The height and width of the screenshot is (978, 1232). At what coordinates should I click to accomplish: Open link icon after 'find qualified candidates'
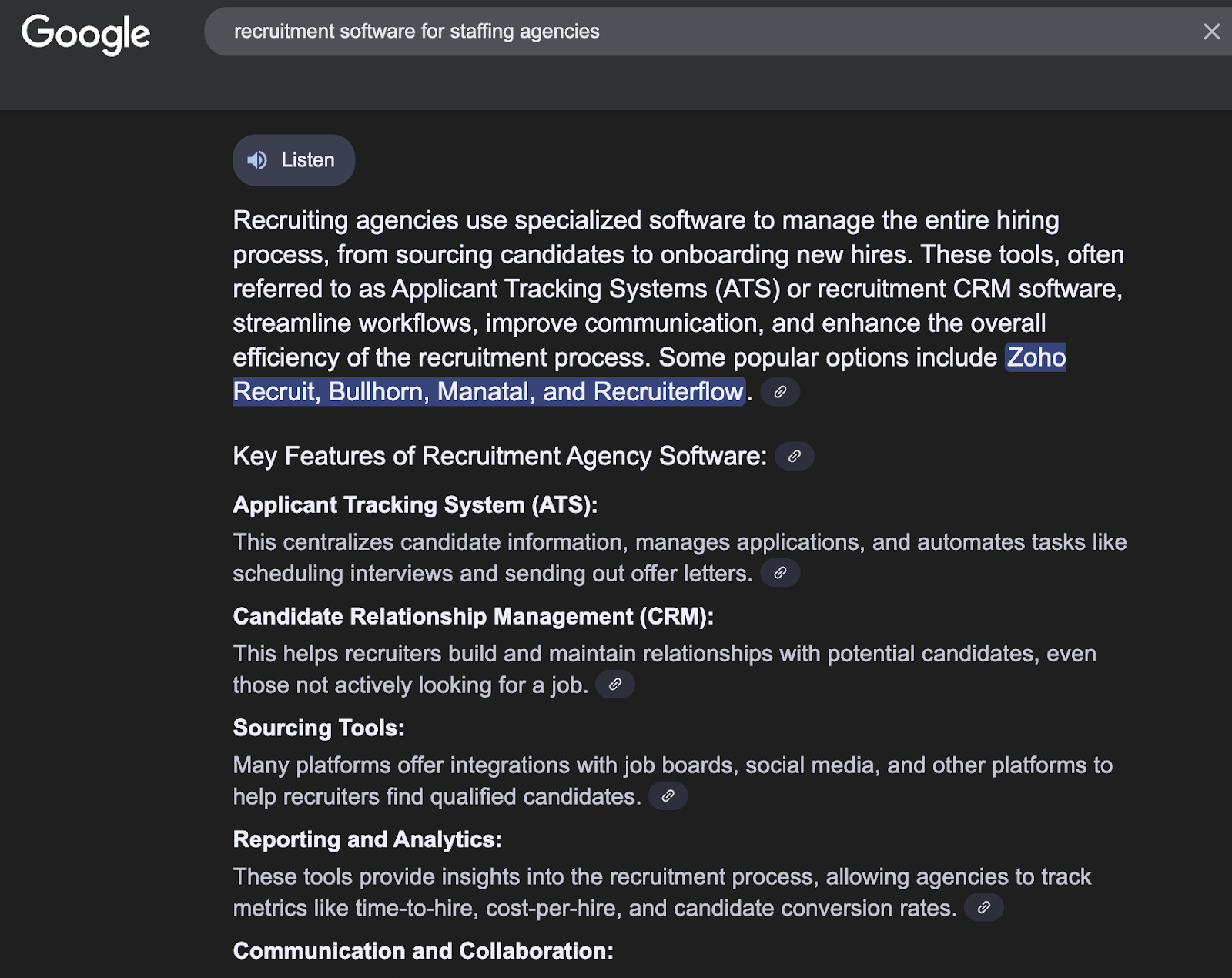668,796
